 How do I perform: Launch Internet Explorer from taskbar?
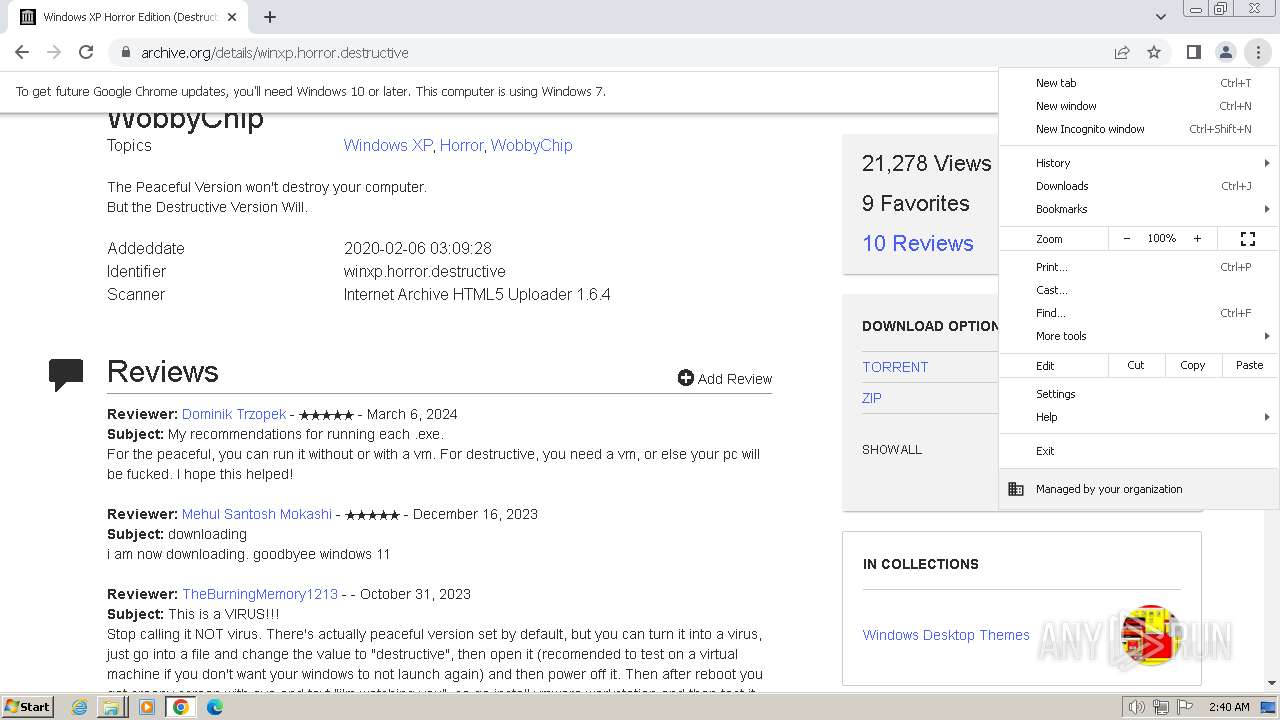[x=80, y=707]
